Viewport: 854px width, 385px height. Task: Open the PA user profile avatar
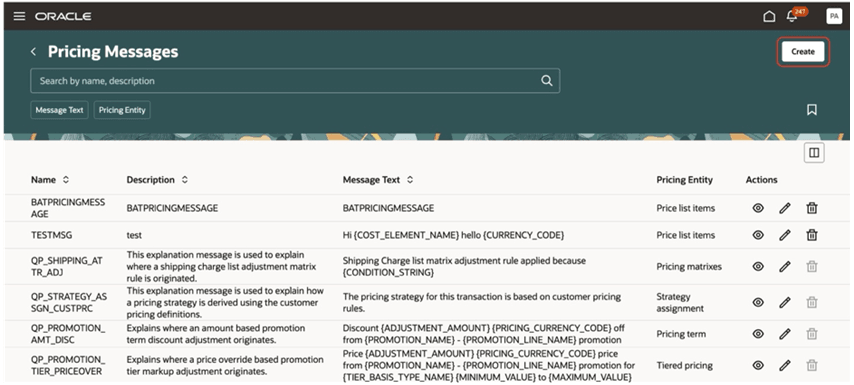[834, 16]
